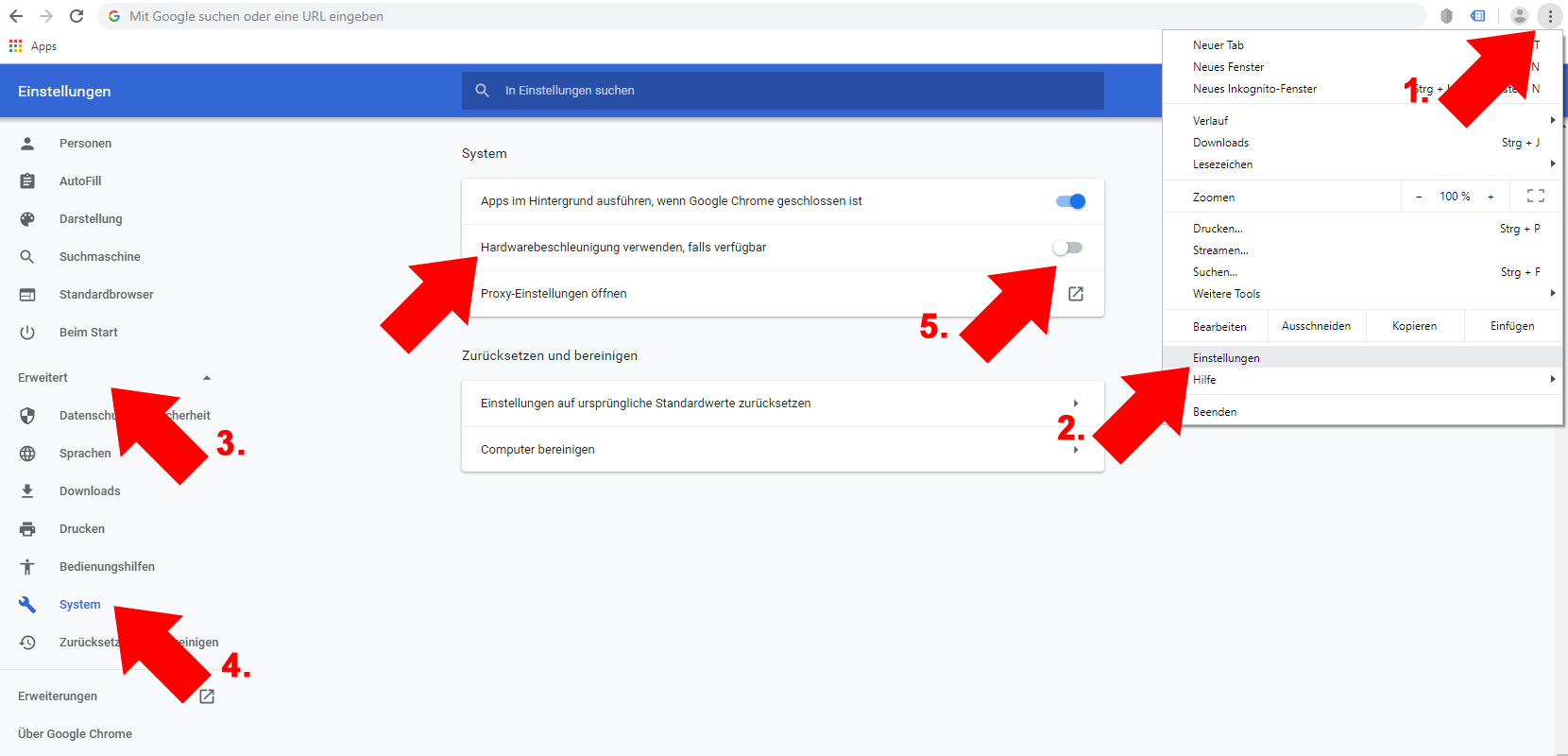Screen dimensions: 1568x756
Task: Click the Proxy-Einstellungen öffnen row
Action: (783, 294)
